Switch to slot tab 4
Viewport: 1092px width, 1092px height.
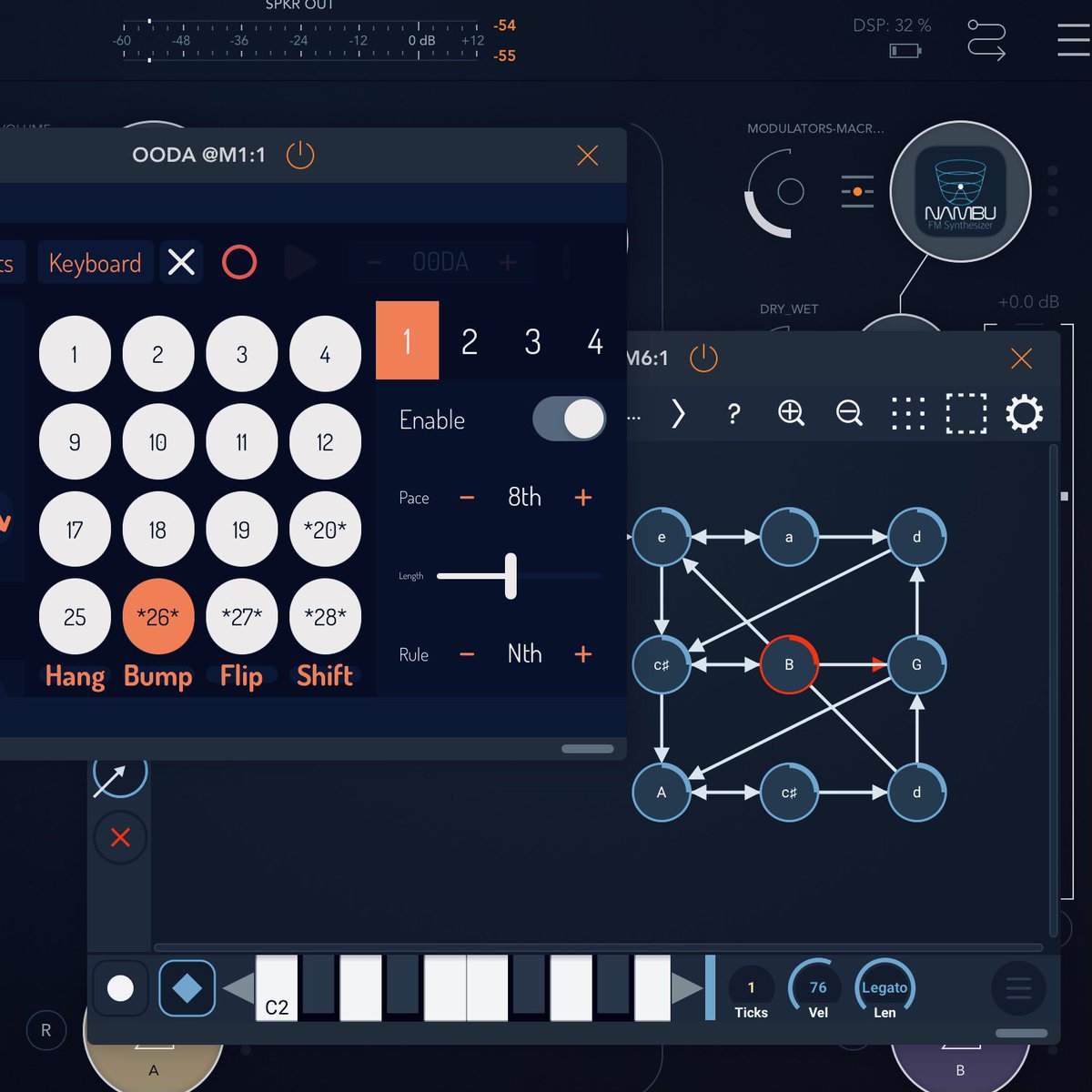(x=595, y=340)
